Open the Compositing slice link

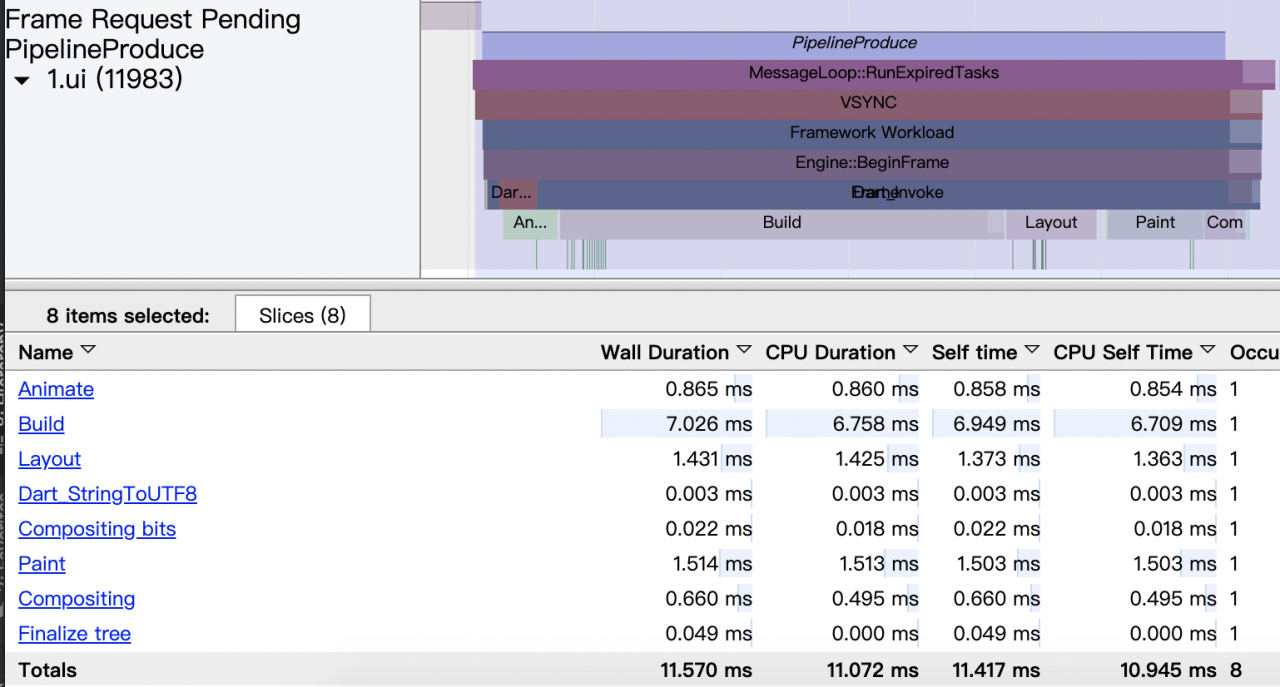[76, 599]
